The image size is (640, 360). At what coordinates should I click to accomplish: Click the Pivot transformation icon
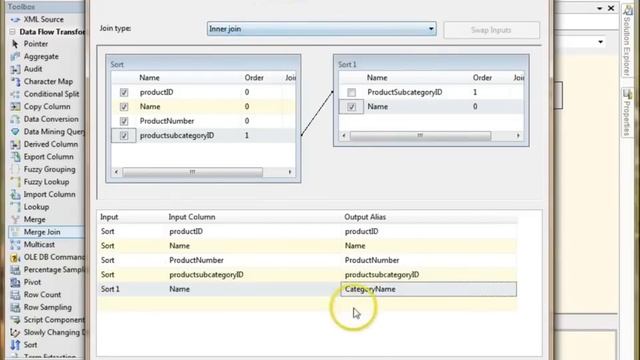point(15,282)
